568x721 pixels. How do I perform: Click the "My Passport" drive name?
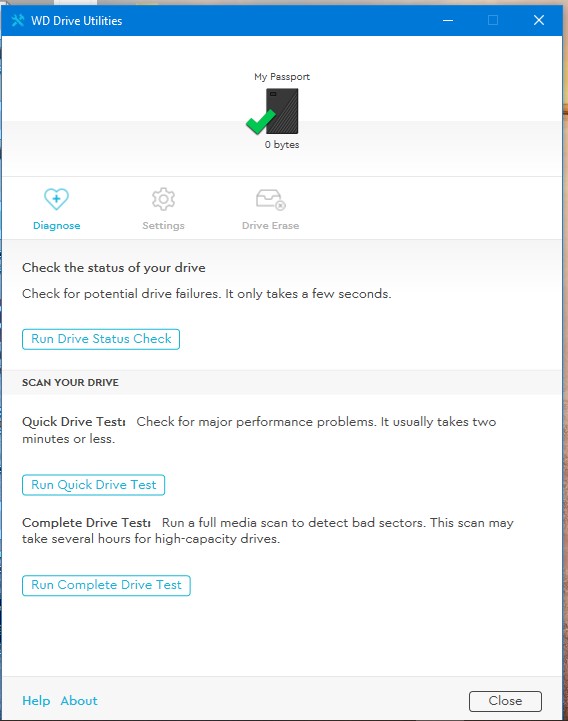[282, 77]
